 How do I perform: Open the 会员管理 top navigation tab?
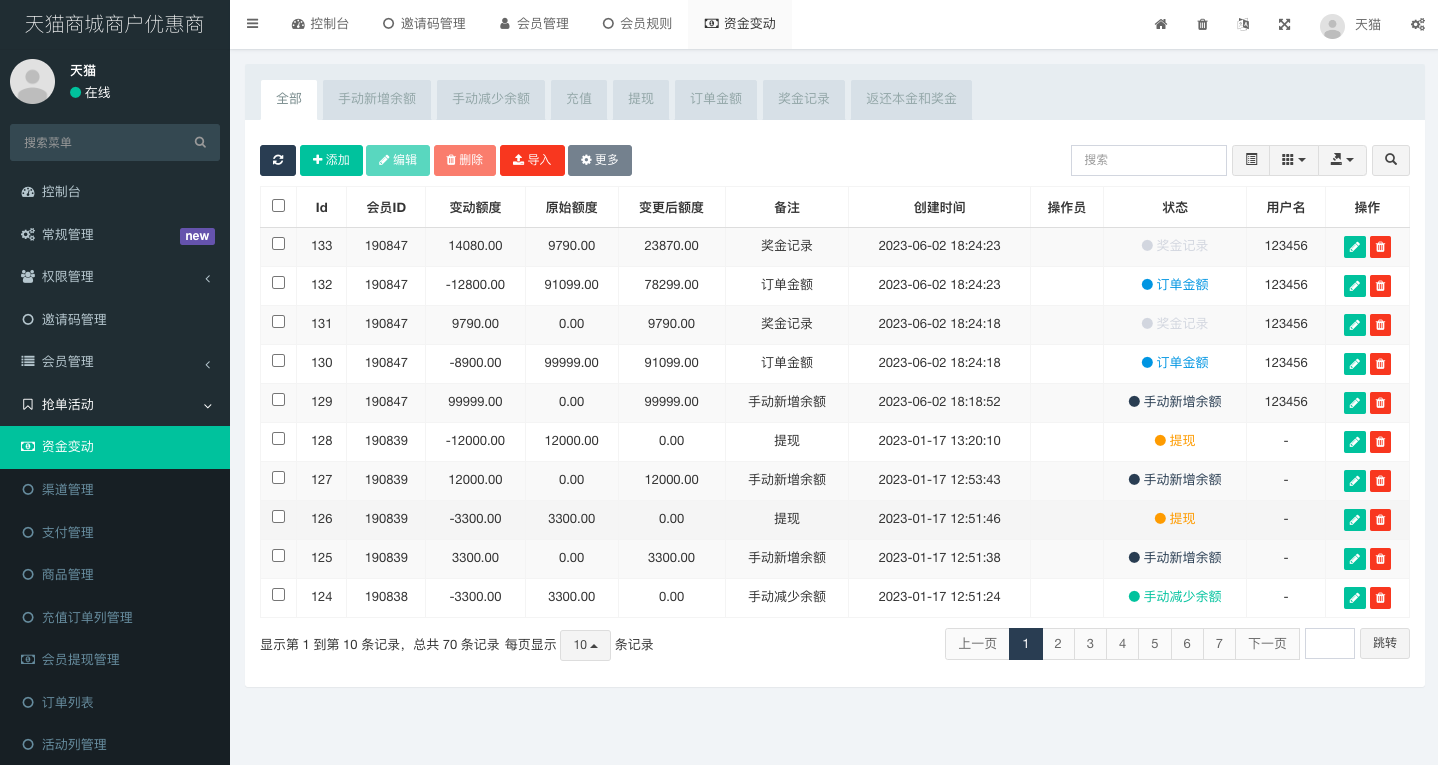click(x=534, y=24)
